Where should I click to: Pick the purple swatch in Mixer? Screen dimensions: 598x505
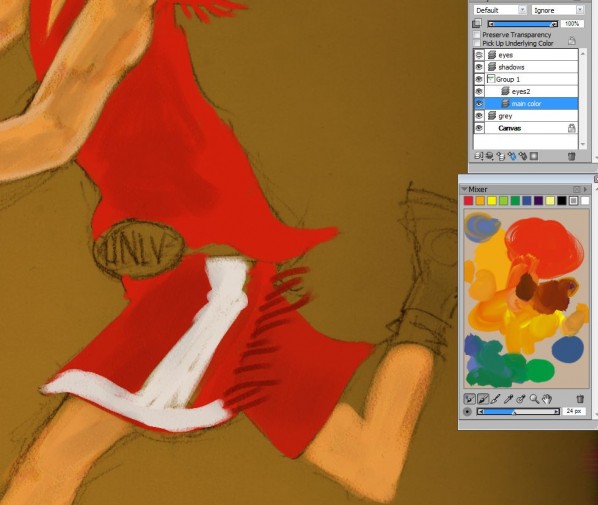click(538, 201)
